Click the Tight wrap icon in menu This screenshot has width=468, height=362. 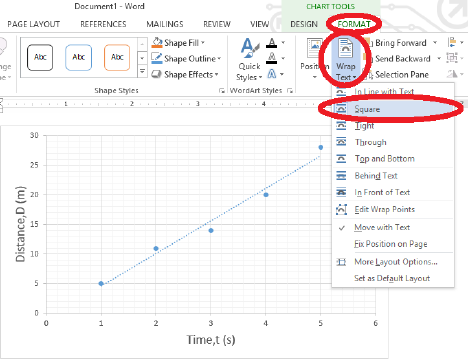(x=341, y=126)
